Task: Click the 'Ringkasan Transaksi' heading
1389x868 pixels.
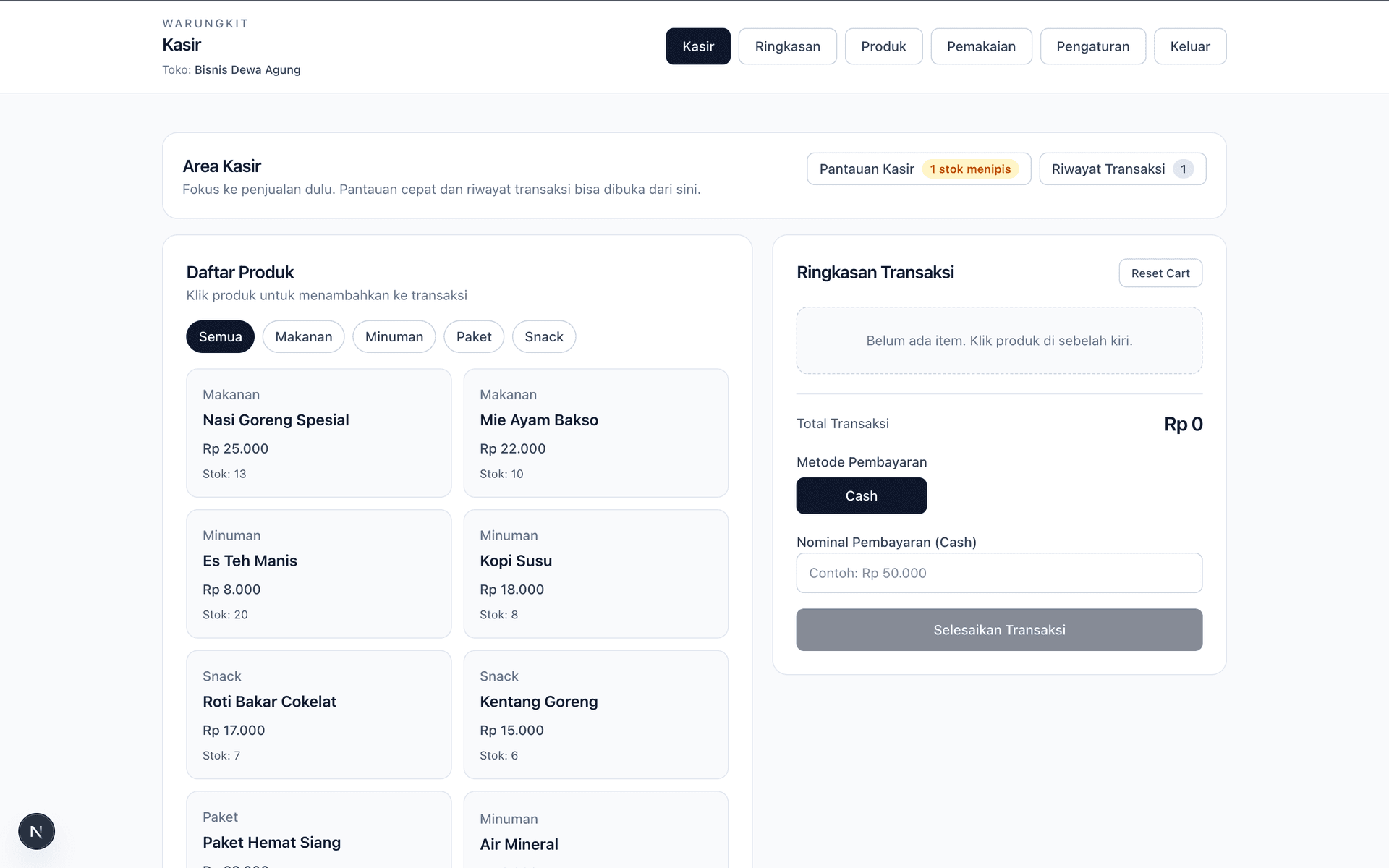Action: (x=875, y=273)
